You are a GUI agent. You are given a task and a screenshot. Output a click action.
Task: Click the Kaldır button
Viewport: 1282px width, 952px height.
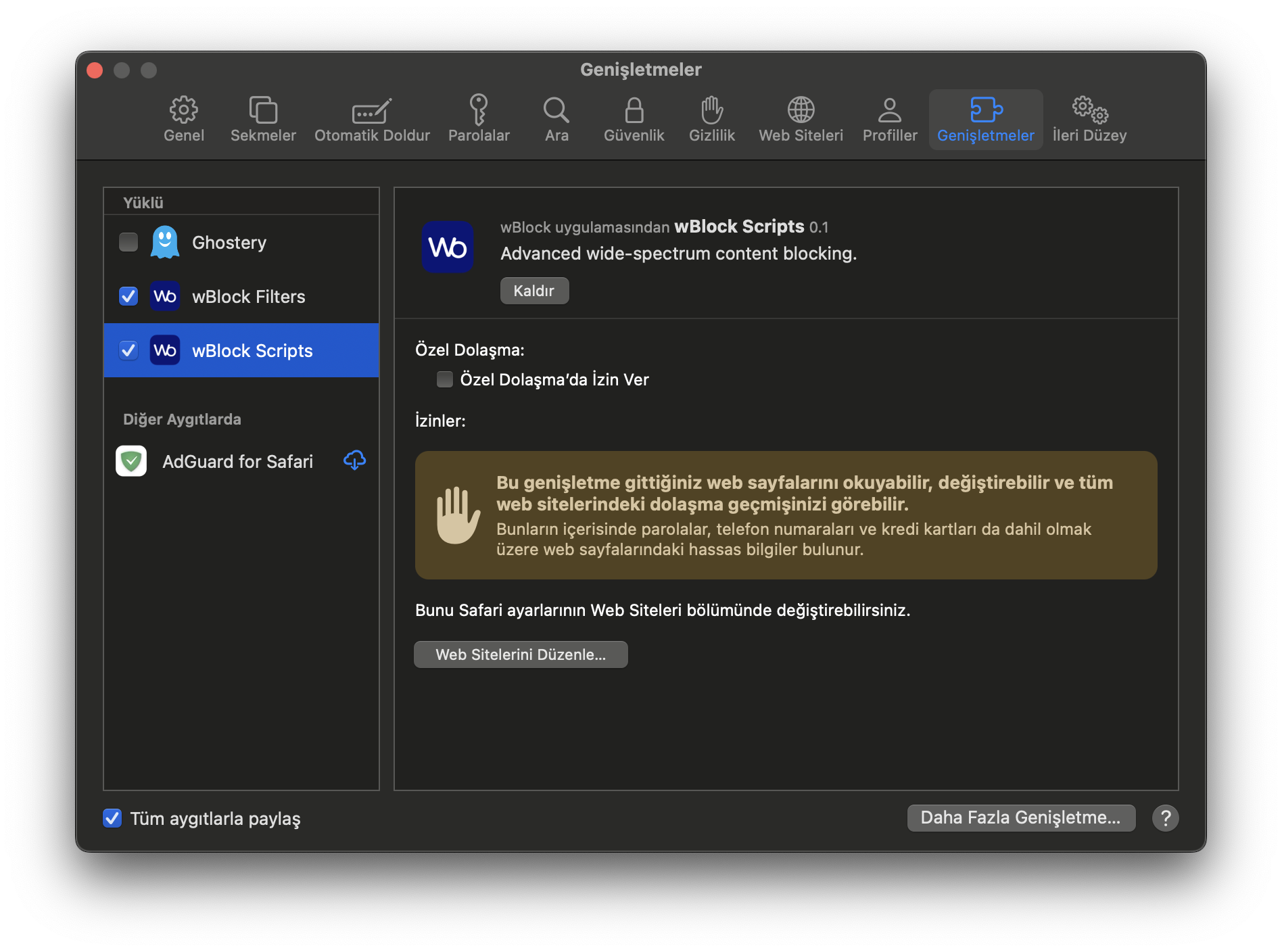[x=534, y=291]
